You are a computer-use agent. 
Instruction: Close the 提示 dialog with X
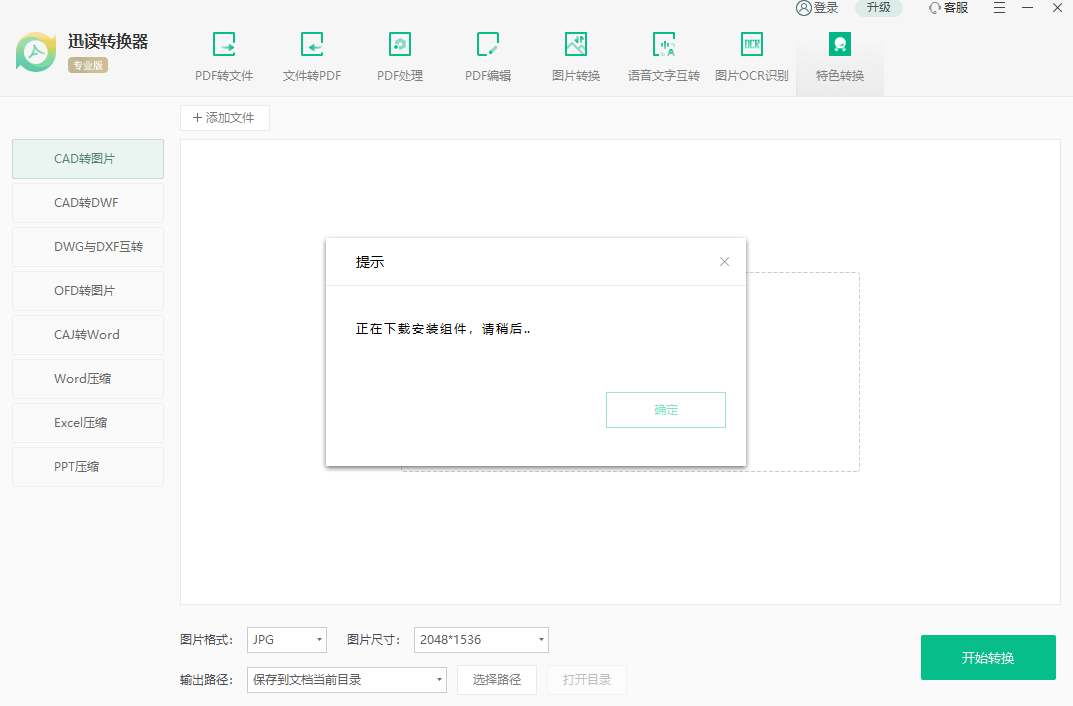point(725,262)
